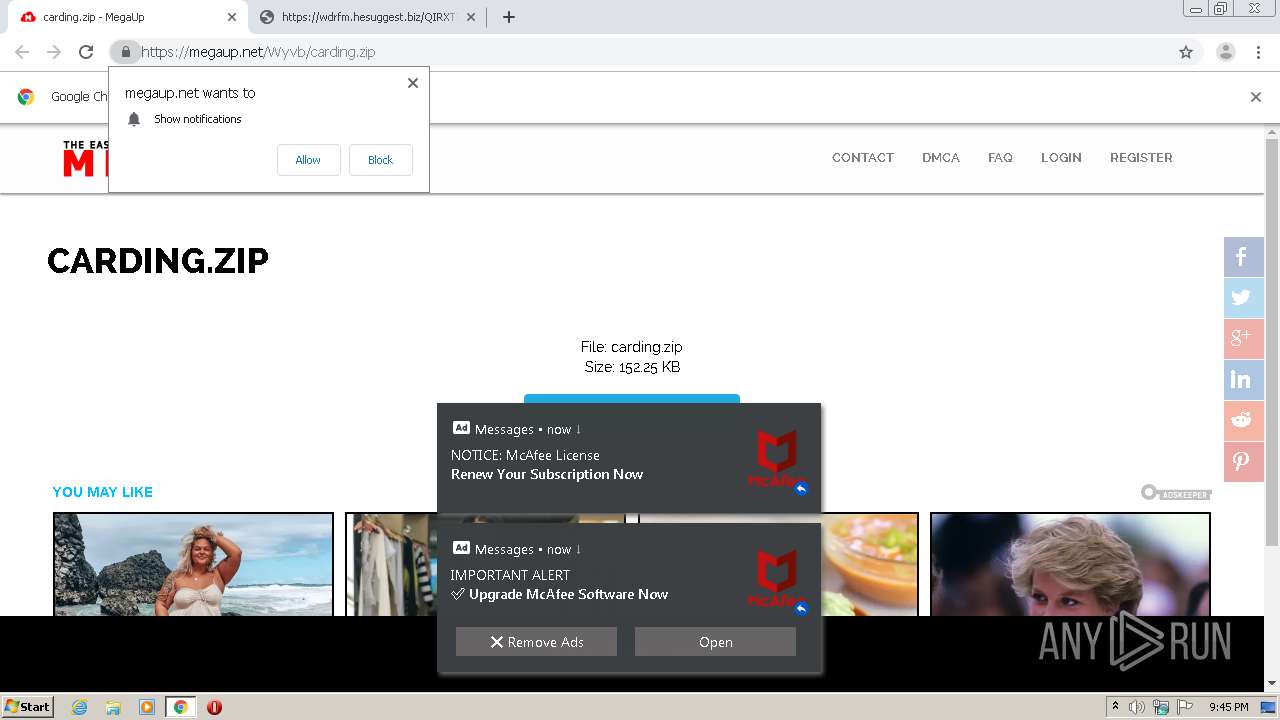This screenshot has width=1280, height=720.
Task: Open the media player taskbar icon
Action: pyautogui.click(x=147, y=707)
